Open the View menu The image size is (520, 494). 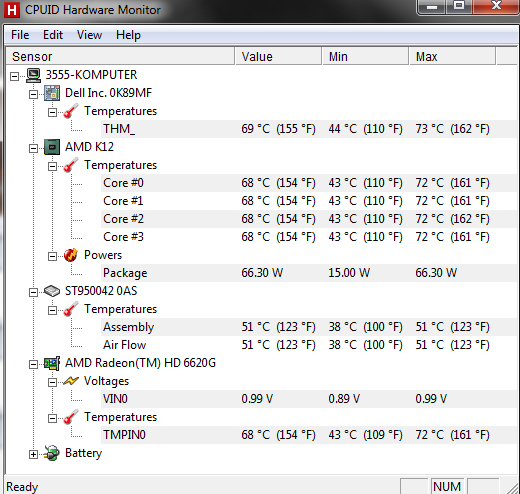pyautogui.click(x=89, y=35)
